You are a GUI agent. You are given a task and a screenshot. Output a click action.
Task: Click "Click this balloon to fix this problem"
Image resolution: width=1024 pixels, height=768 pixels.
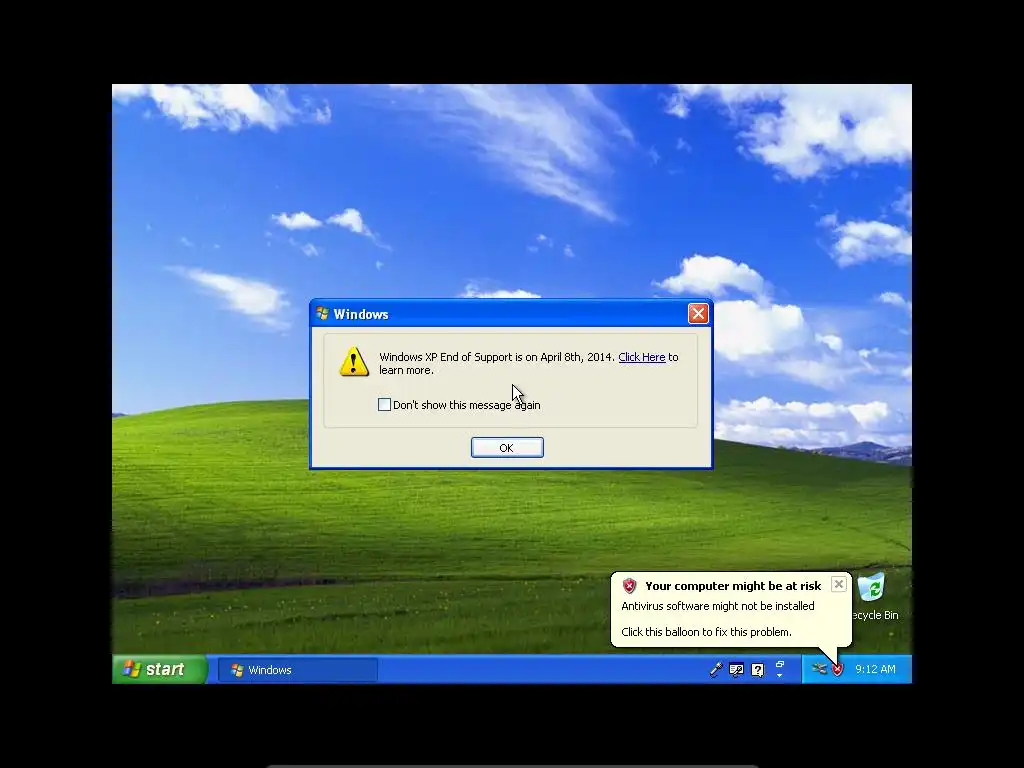[x=706, y=632]
